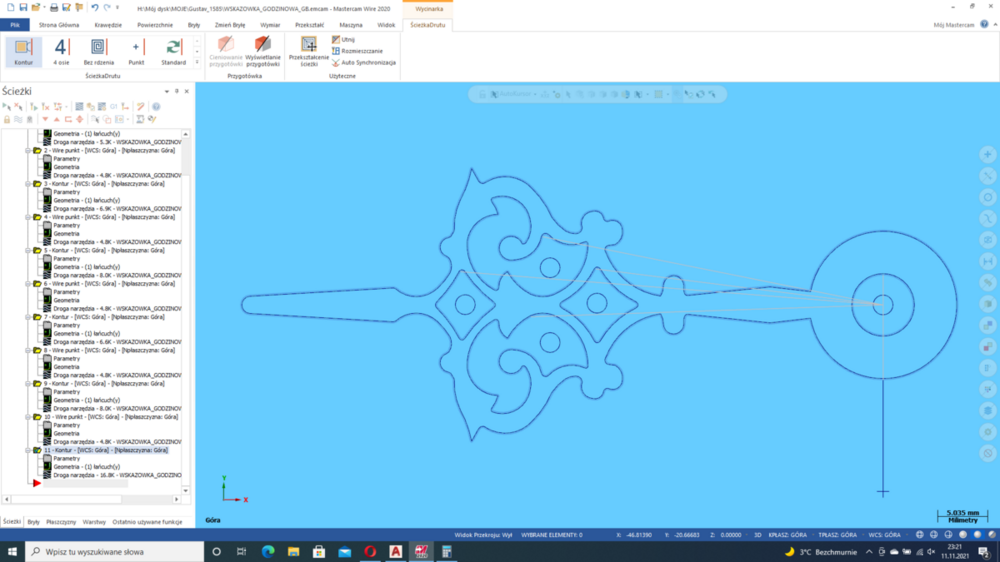The height and width of the screenshot is (562, 1000).
Task: Open Calculator from taskbar
Action: [446, 552]
